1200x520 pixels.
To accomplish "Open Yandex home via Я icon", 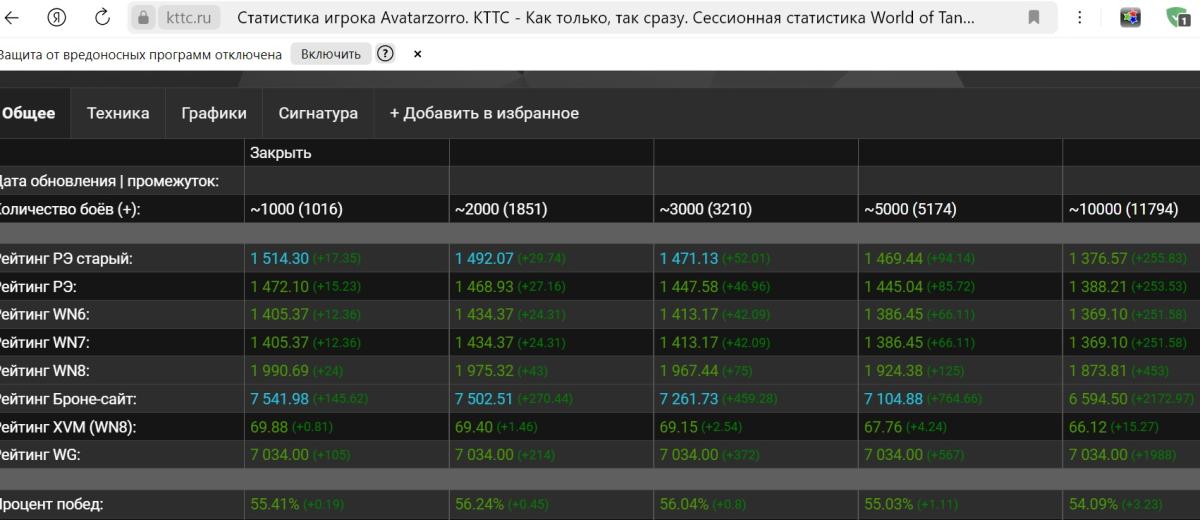I will [58, 18].
